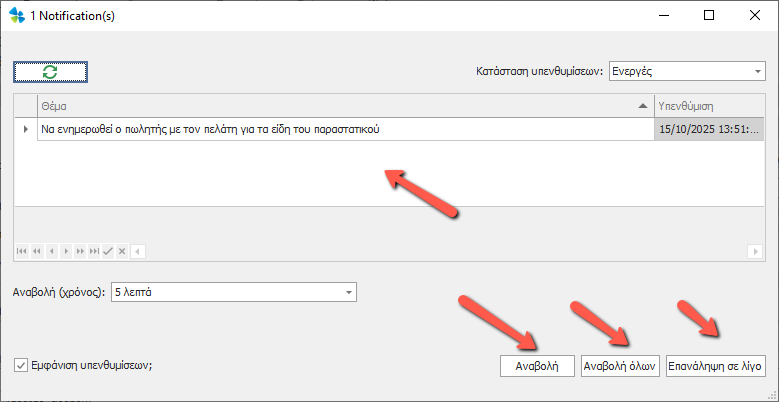Click the checkmark to post edits
Screen dimensions: 779x402
(x=108, y=251)
